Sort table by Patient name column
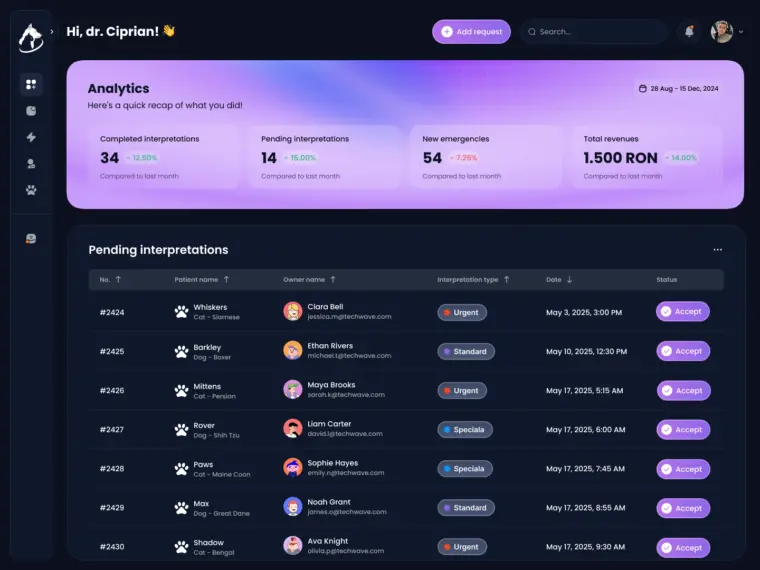The height and width of the screenshot is (570, 760). pos(202,280)
